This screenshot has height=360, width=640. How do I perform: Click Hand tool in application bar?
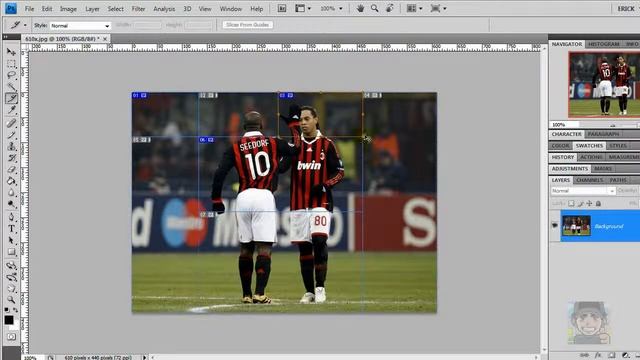tap(360, 8)
